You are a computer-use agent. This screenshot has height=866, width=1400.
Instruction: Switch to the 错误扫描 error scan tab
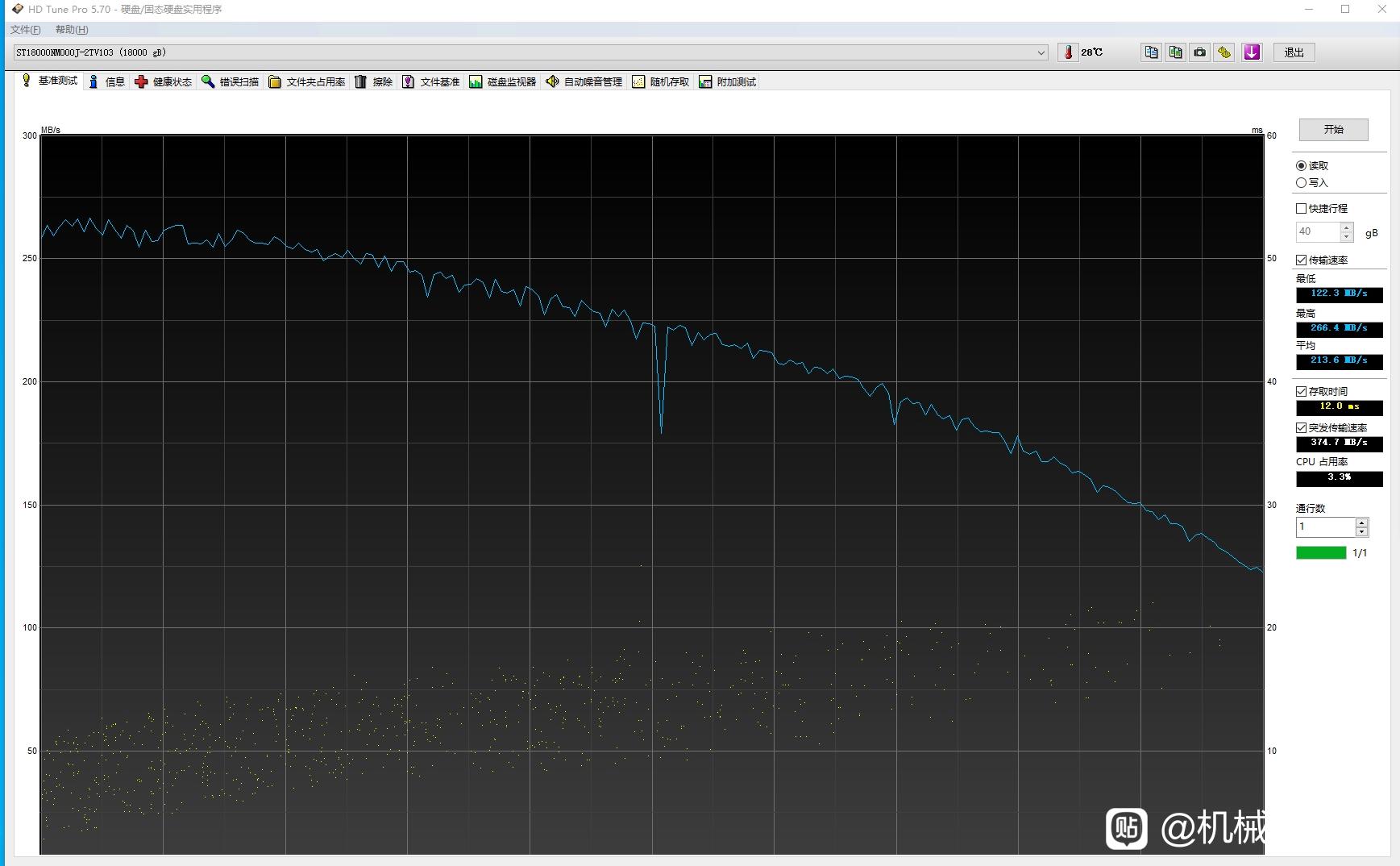230,81
